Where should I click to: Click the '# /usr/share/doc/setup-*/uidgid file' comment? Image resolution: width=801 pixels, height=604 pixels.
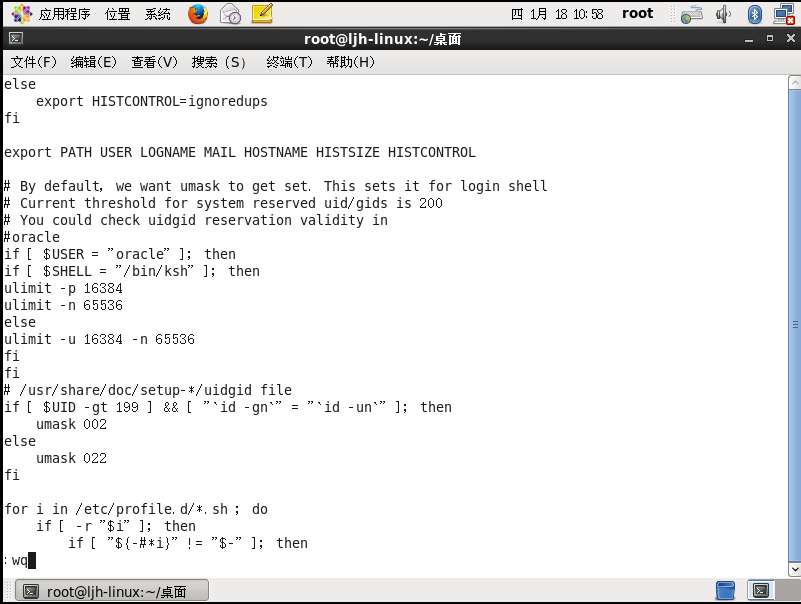pyautogui.click(x=148, y=390)
